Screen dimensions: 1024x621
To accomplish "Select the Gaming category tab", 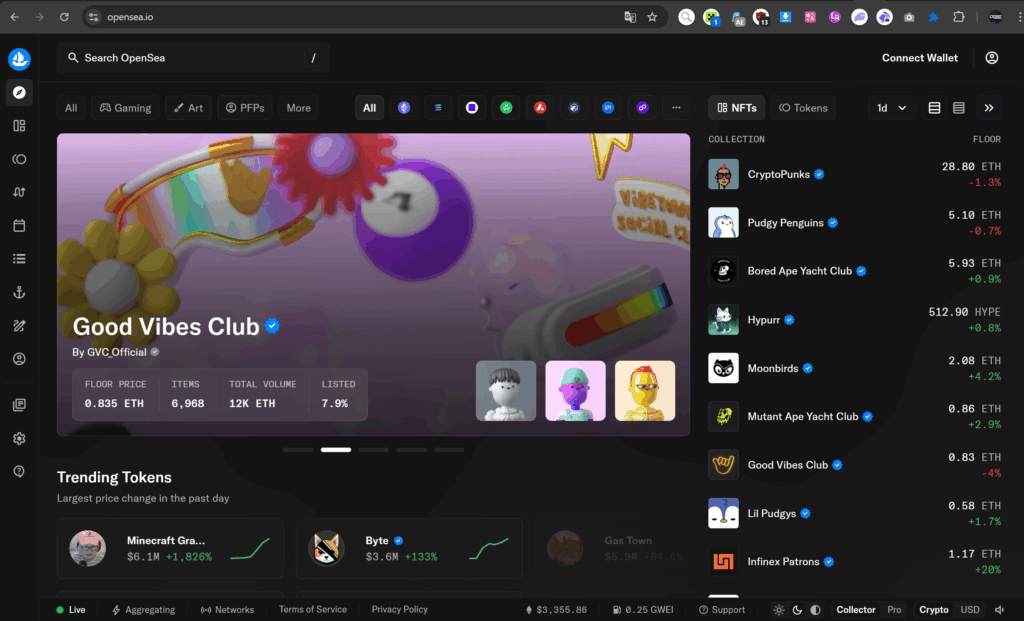I will (x=124, y=108).
